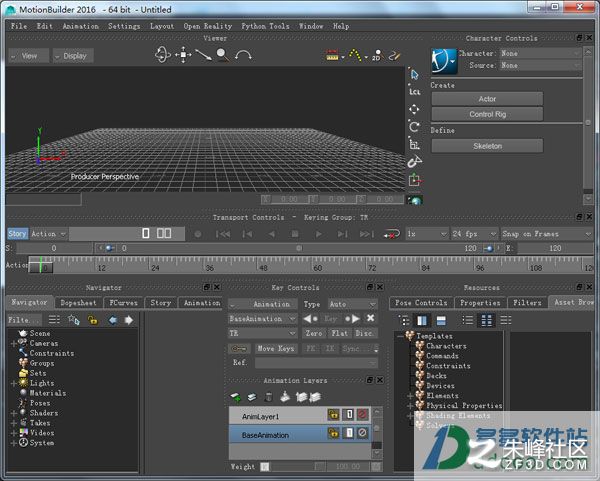The width and height of the screenshot is (600, 481).
Task: Open the Source None dropdown
Action: click(x=540, y=65)
